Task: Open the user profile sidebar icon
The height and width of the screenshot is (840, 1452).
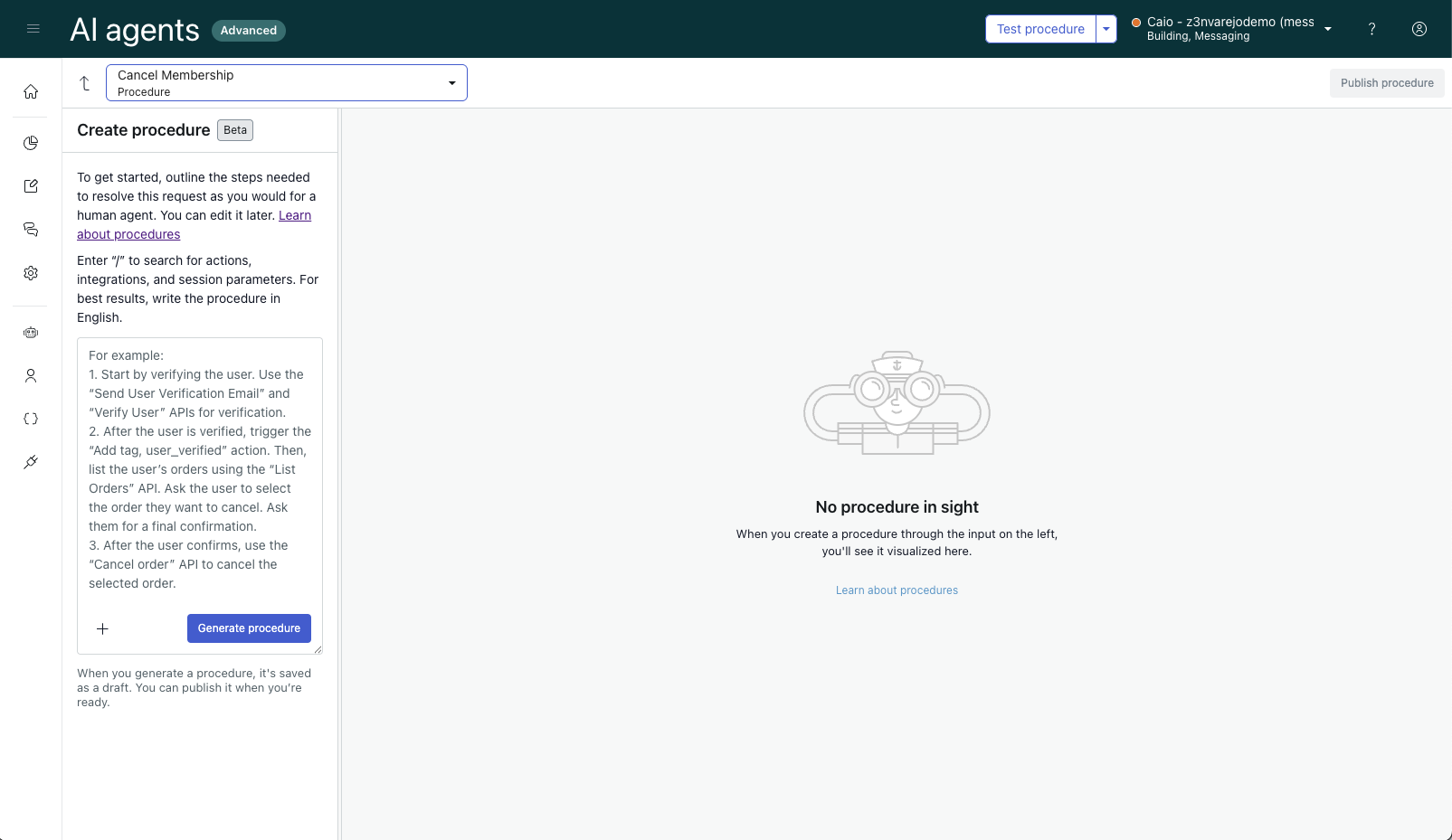Action: coord(31,376)
